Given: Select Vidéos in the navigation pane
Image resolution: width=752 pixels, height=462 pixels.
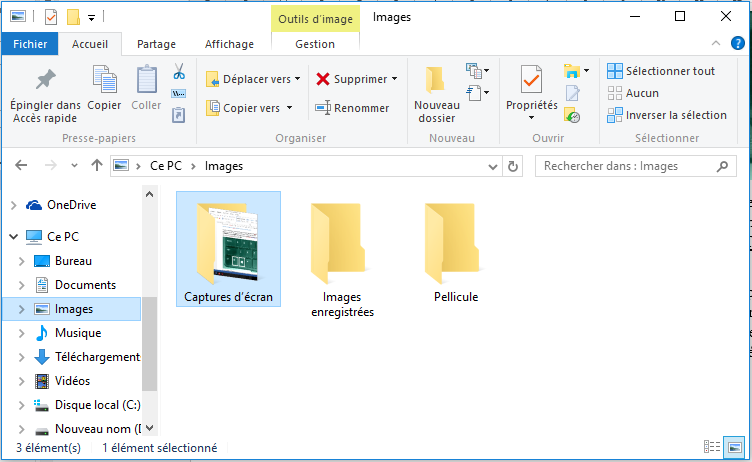Looking at the screenshot, I should [62, 381].
